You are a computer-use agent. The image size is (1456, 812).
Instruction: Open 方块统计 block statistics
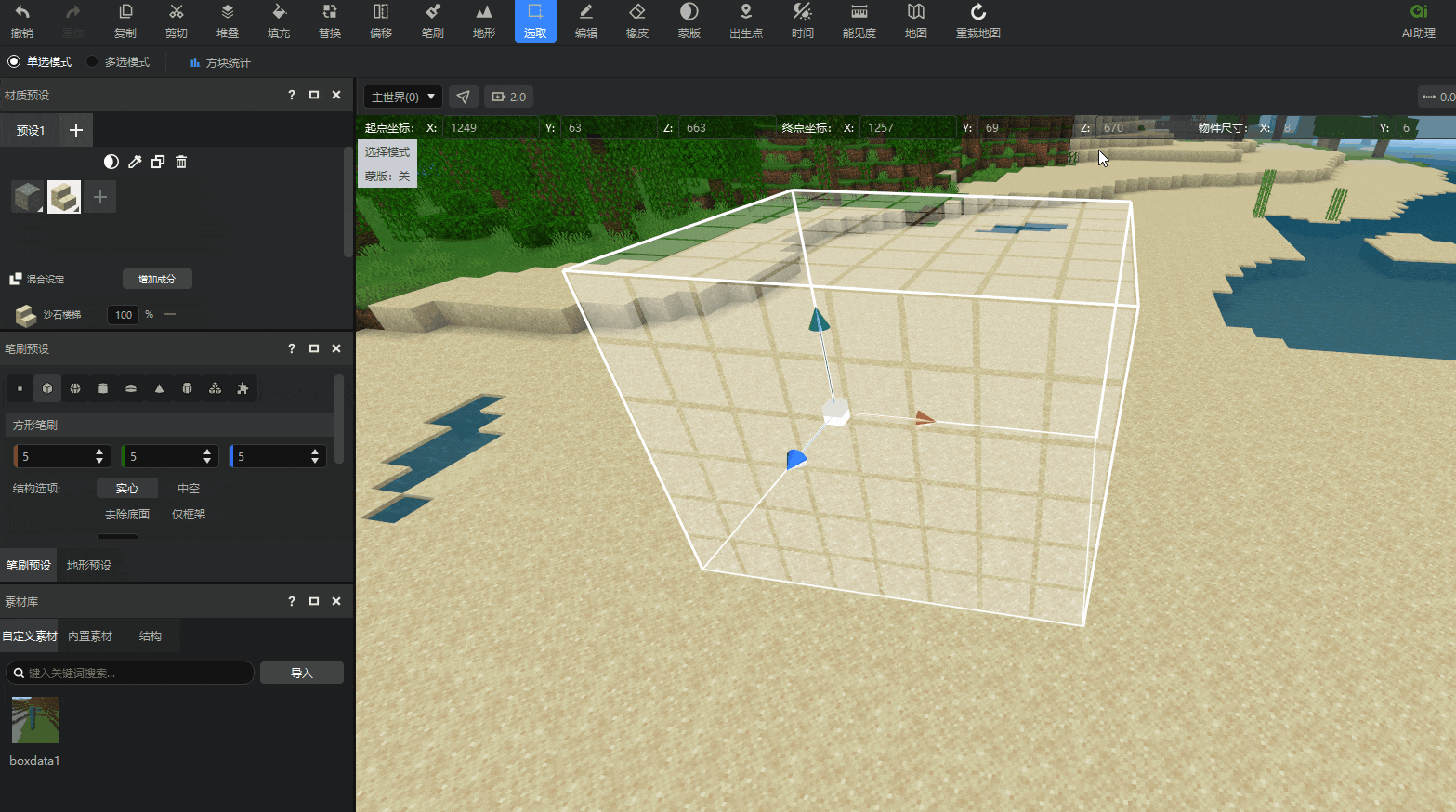220,62
